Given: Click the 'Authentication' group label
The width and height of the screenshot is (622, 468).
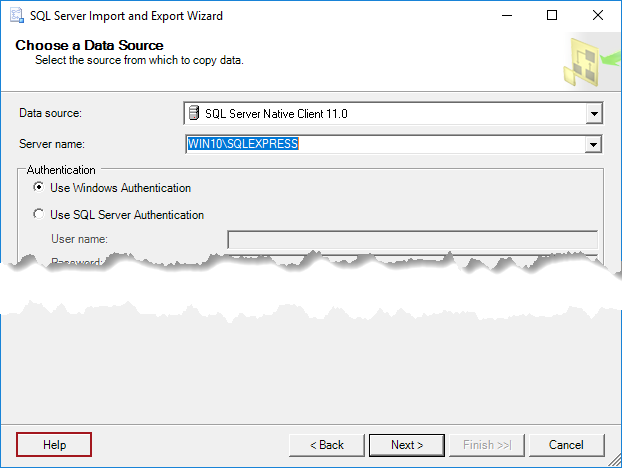Looking at the screenshot, I should coord(61,170).
